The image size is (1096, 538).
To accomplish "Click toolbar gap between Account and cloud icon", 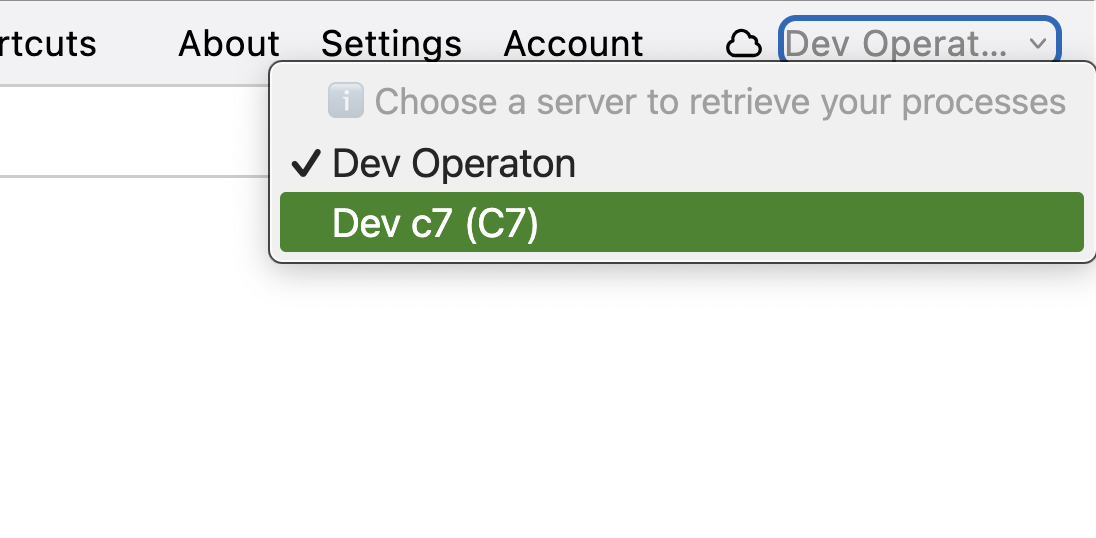I will pos(684,44).
